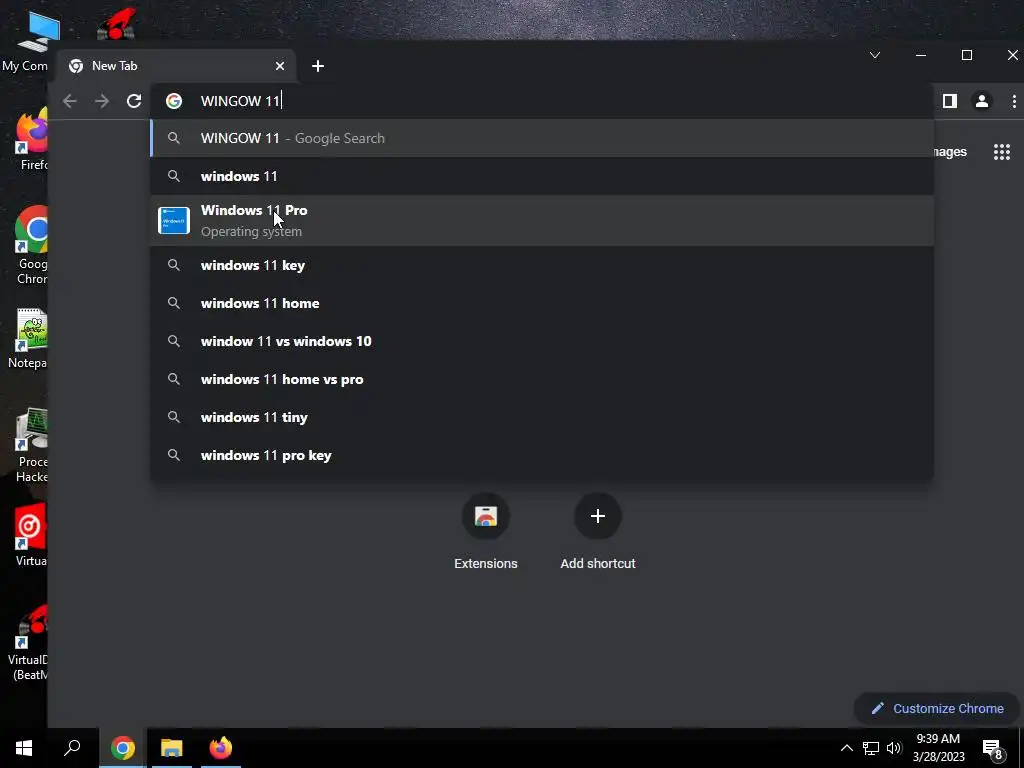Open File Explorer from the taskbar
This screenshot has width=1024, height=768.
[172, 748]
